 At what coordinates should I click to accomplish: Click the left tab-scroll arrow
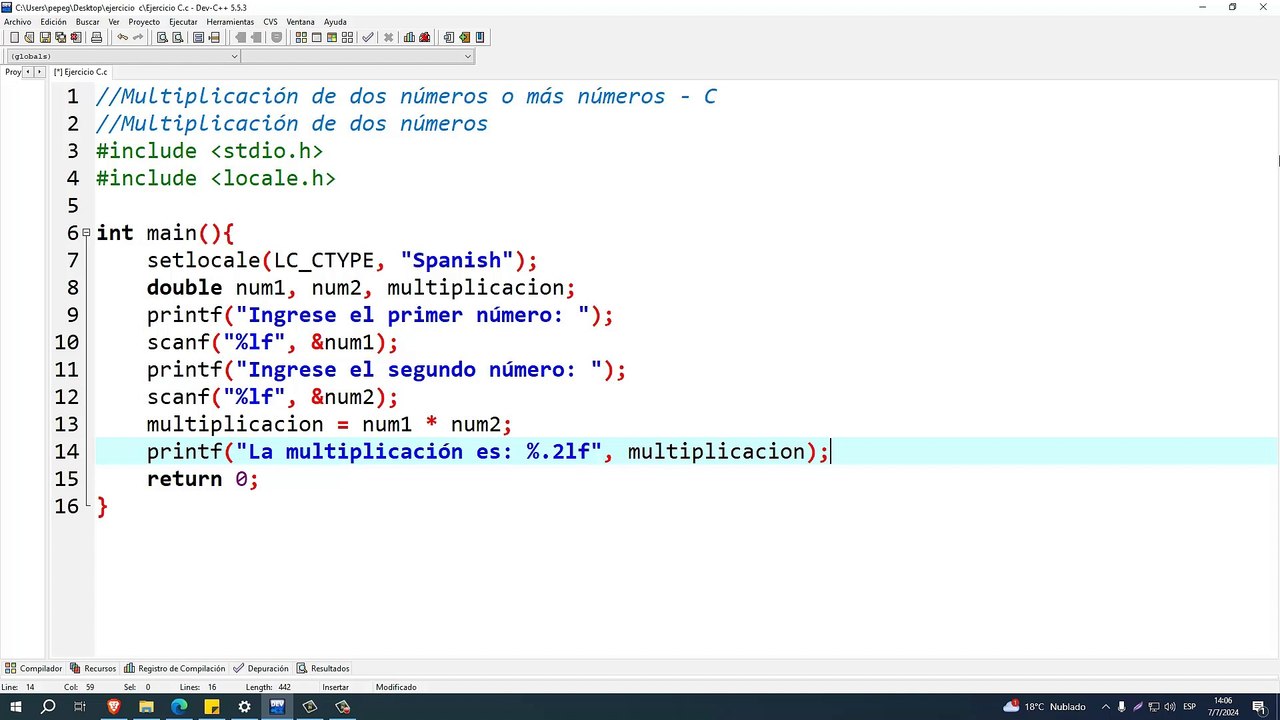pyautogui.click(x=28, y=72)
